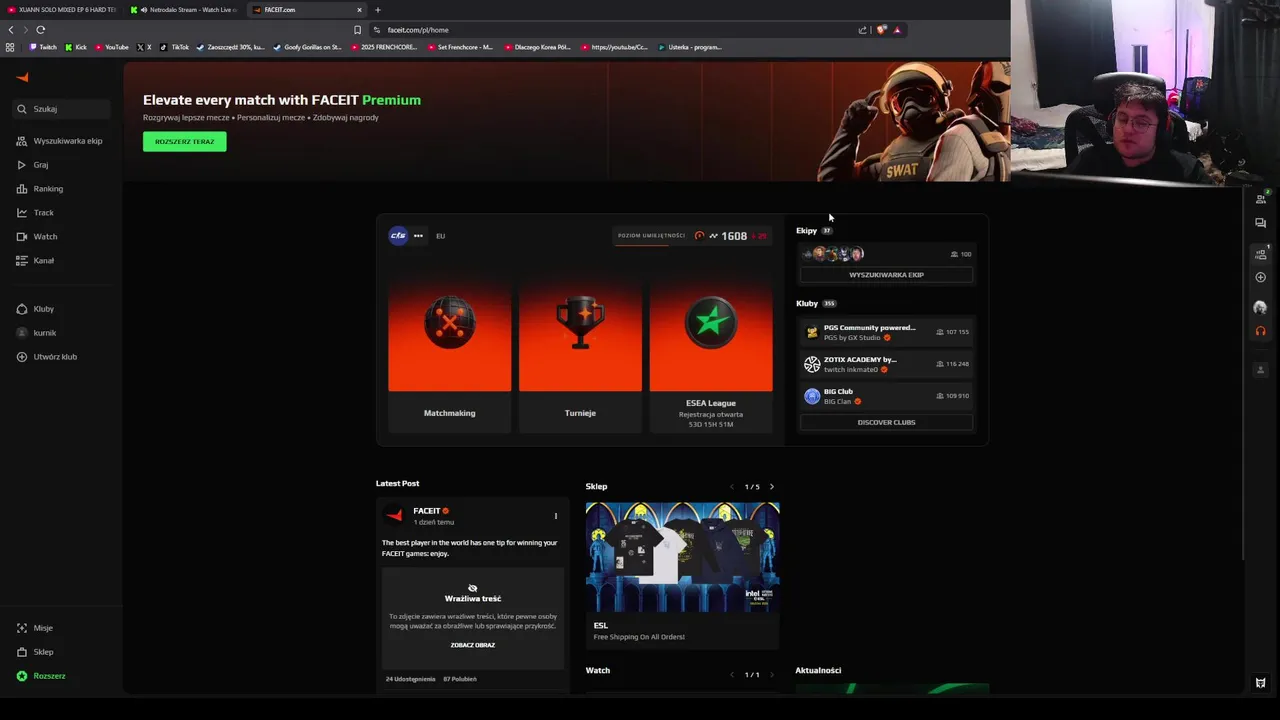This screenshot has width=1280, height=720.
Task: Open the TikTok bookmark
Action: point(175,47)
